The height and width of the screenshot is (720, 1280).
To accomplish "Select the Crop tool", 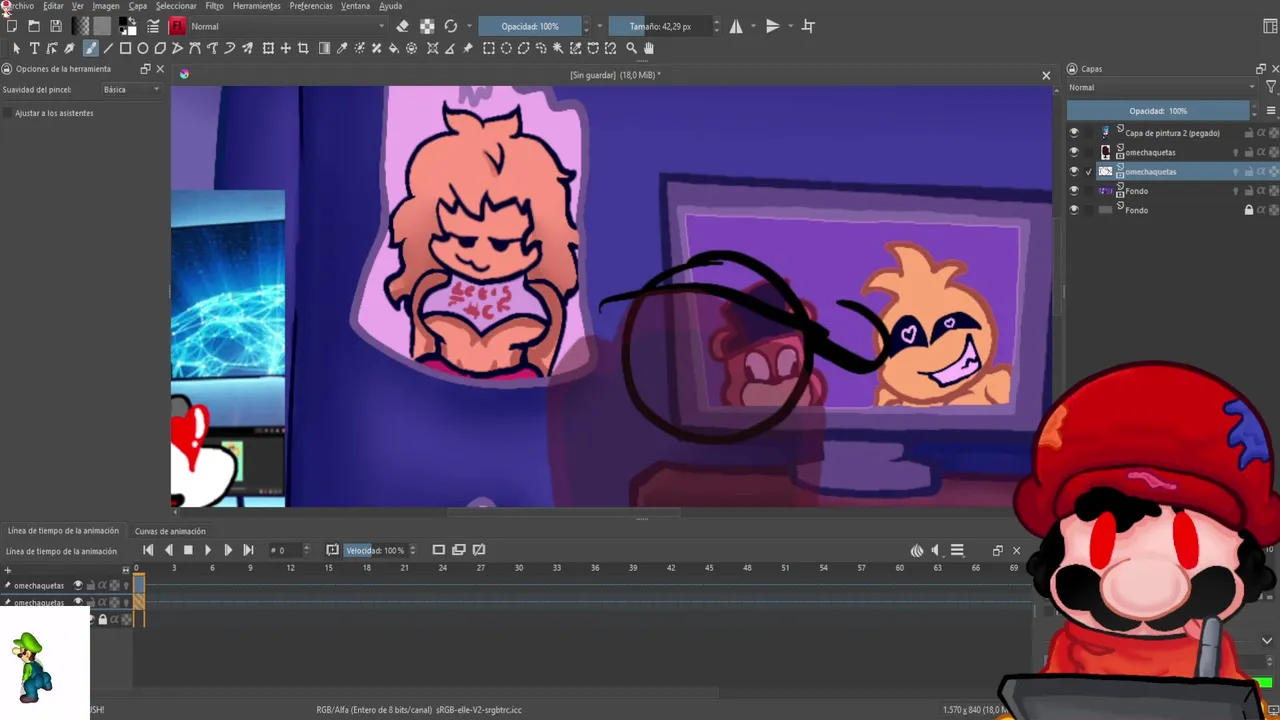I will click(x=304, y=48).
